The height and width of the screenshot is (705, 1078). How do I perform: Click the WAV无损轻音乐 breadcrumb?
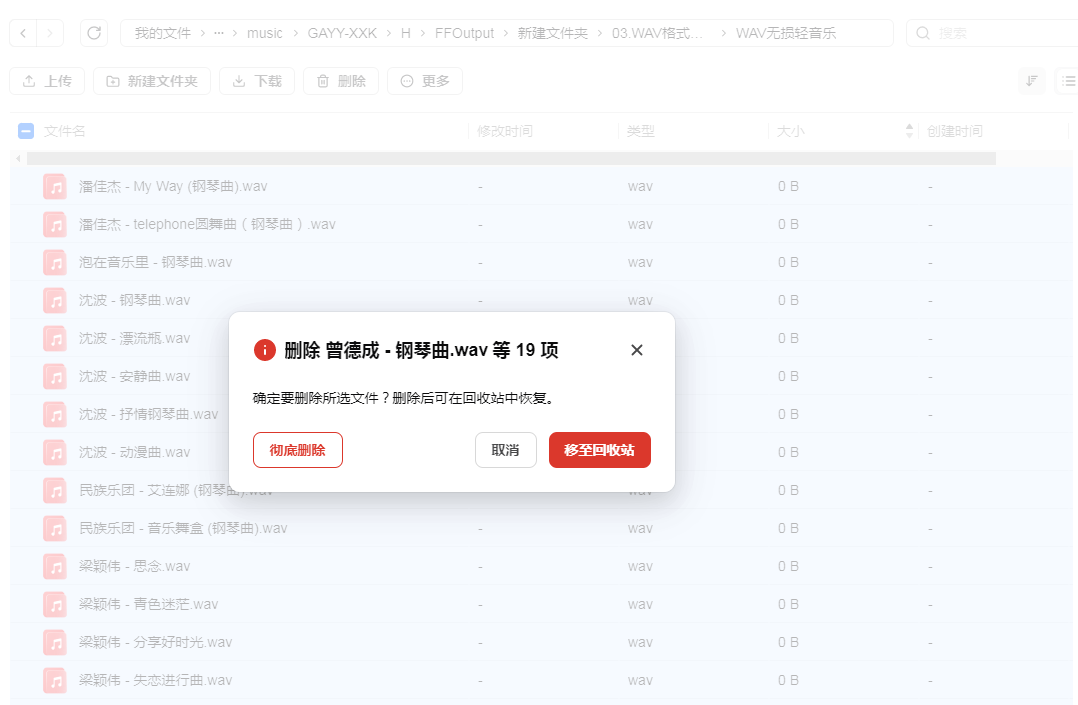786,33
